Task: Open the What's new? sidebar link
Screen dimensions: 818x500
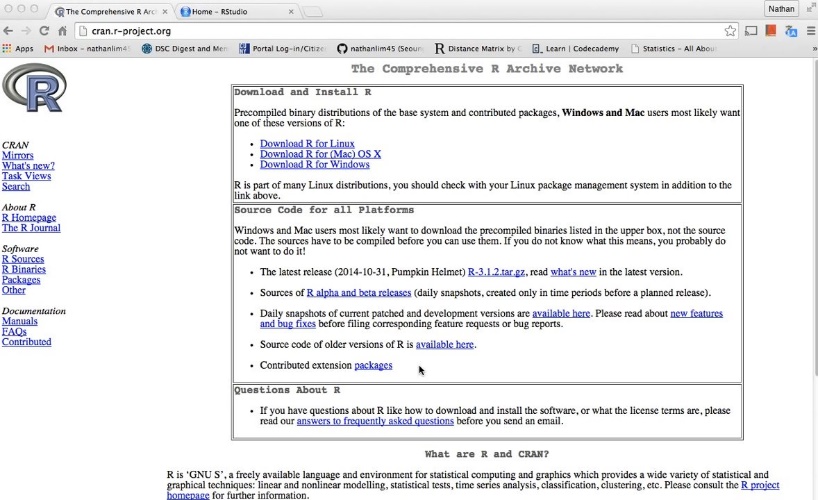Action: [x=28, y=166]
